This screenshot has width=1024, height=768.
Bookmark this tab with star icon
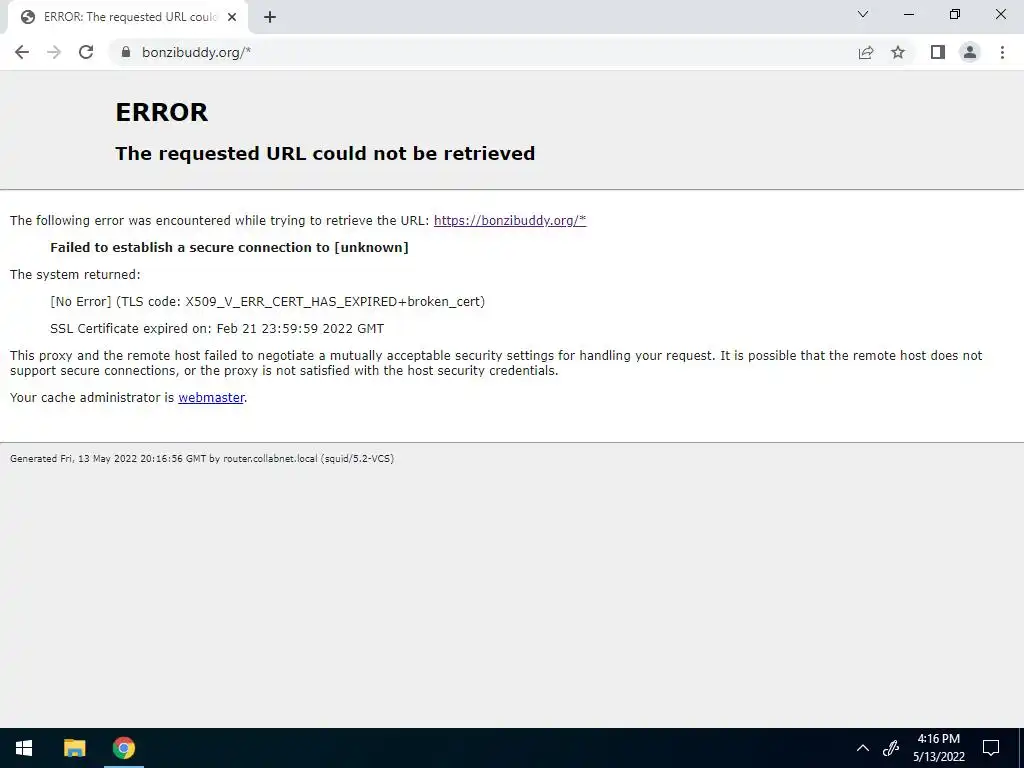[x=898, y=52]
